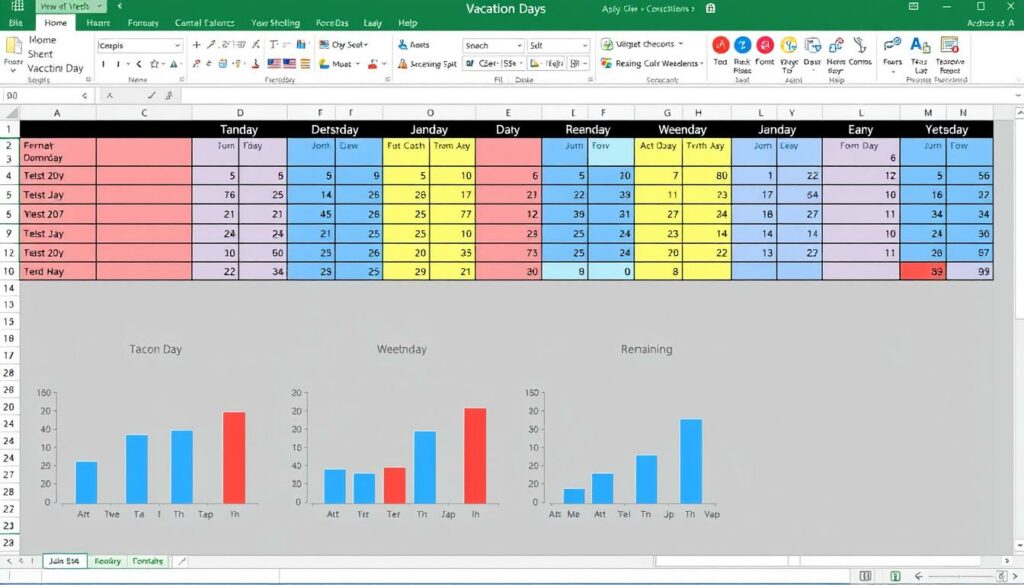Click the Daar ribbon icon

point(812,45)
